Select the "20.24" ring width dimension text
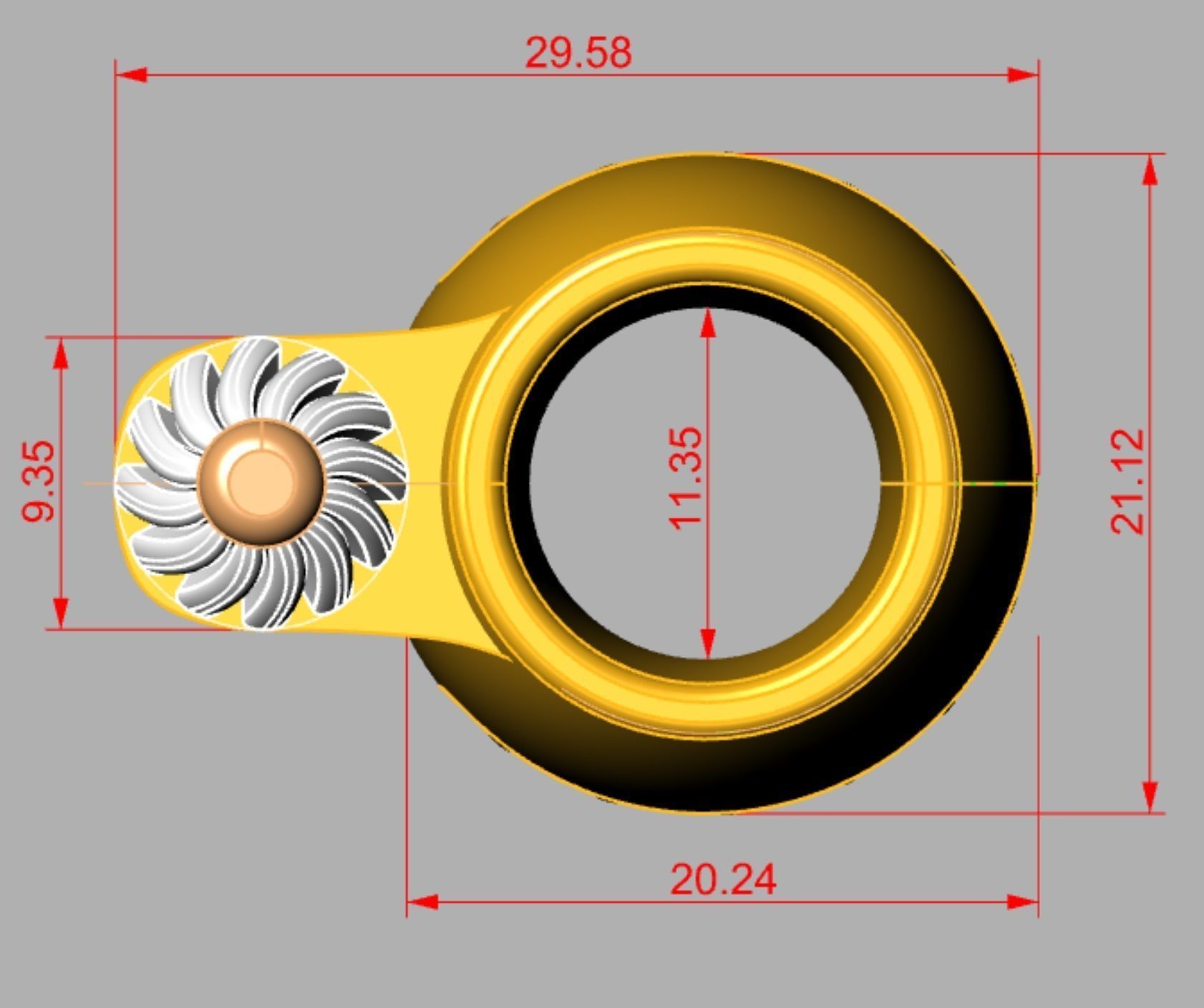1204x1008 pixels. coord(723,879)
